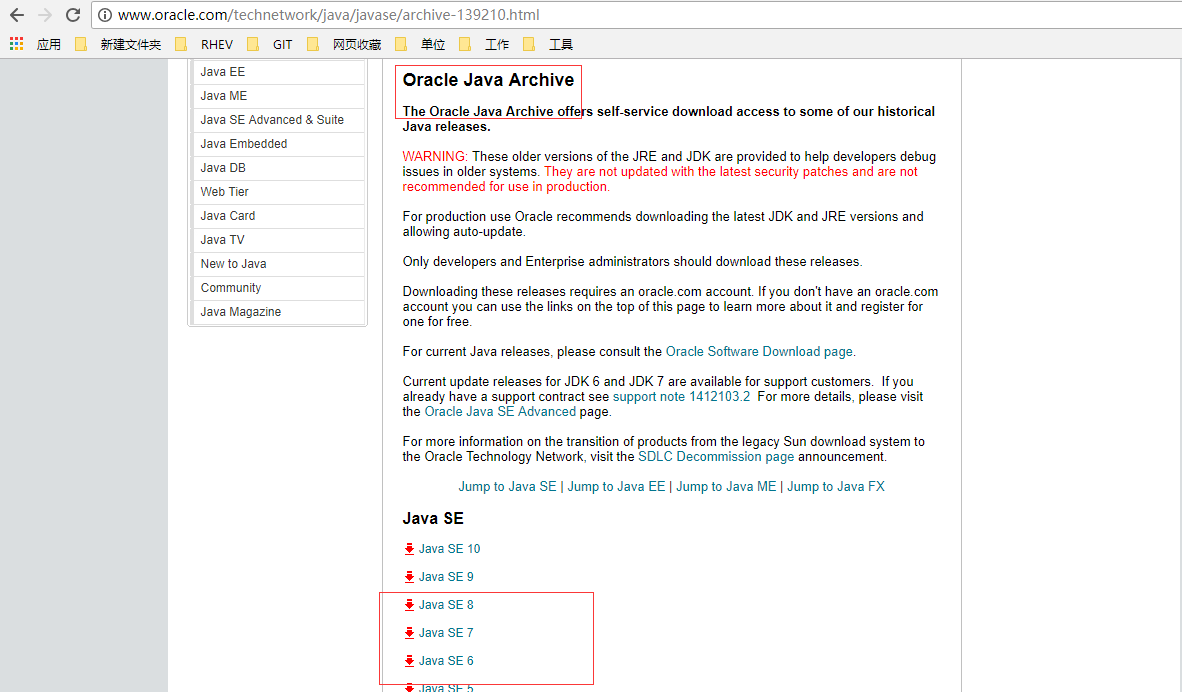Open the Java SE 10 archive link
The height and width of the screenshot is (692, 1182).
click(x=449, y=549)
